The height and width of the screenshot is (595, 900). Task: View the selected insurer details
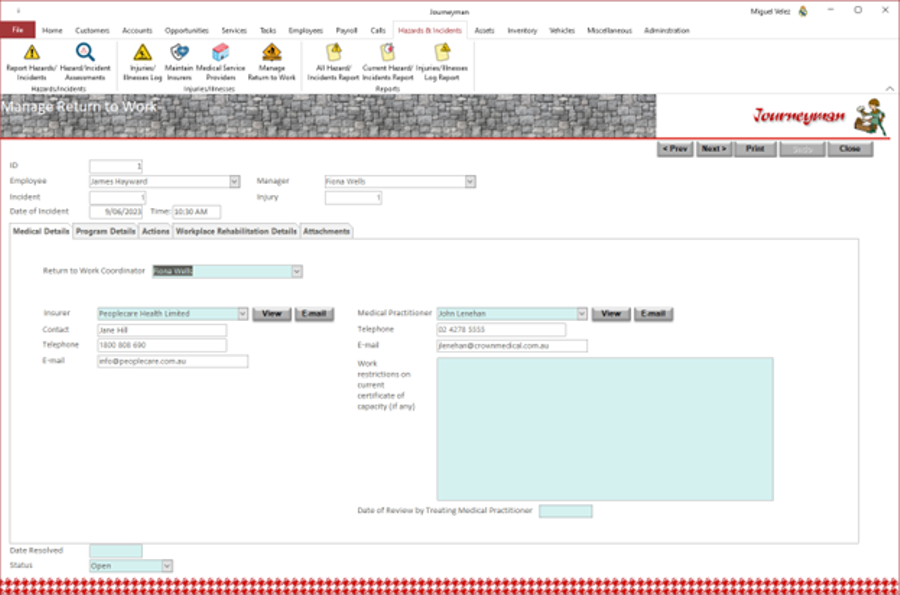coord(271,314)
